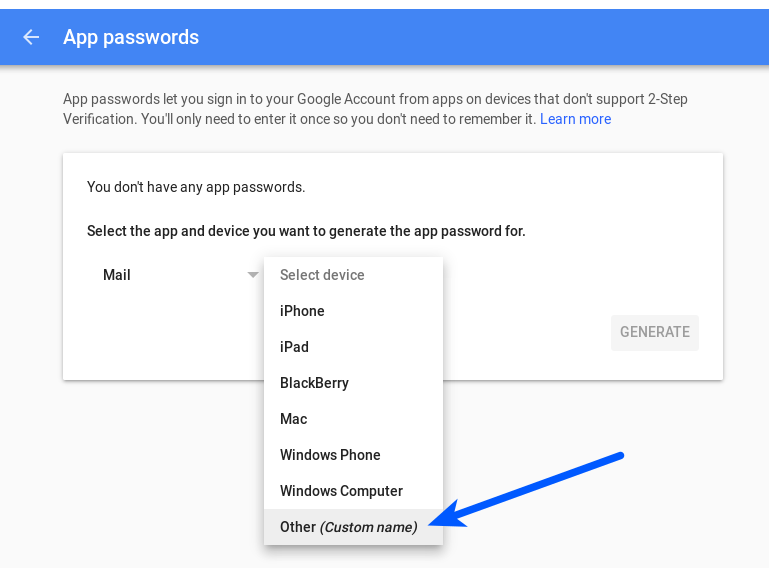
Task: Pick BlackBerry in the device menu
Action: click(314, 383)
